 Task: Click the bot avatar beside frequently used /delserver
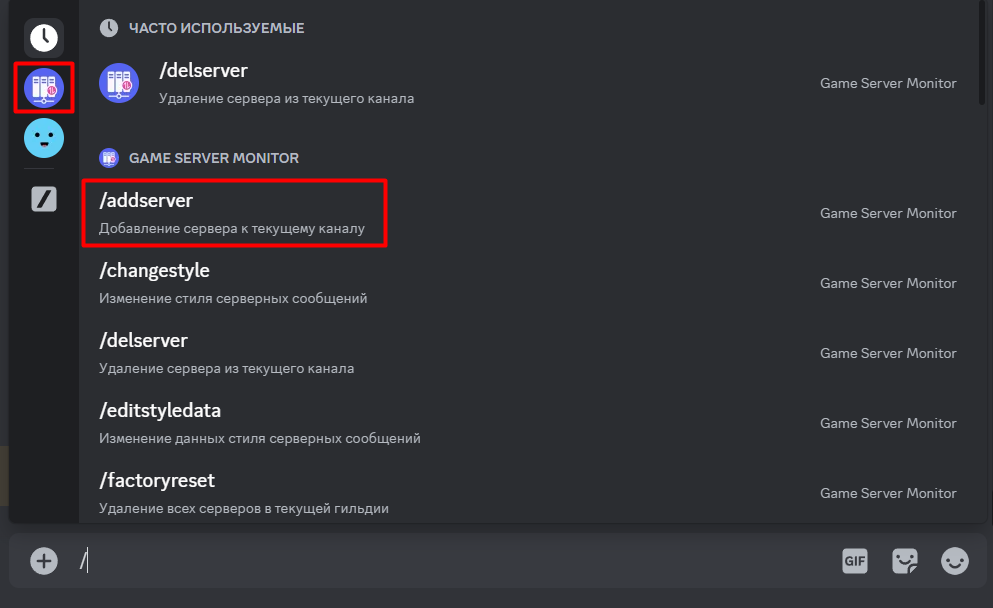119,83
